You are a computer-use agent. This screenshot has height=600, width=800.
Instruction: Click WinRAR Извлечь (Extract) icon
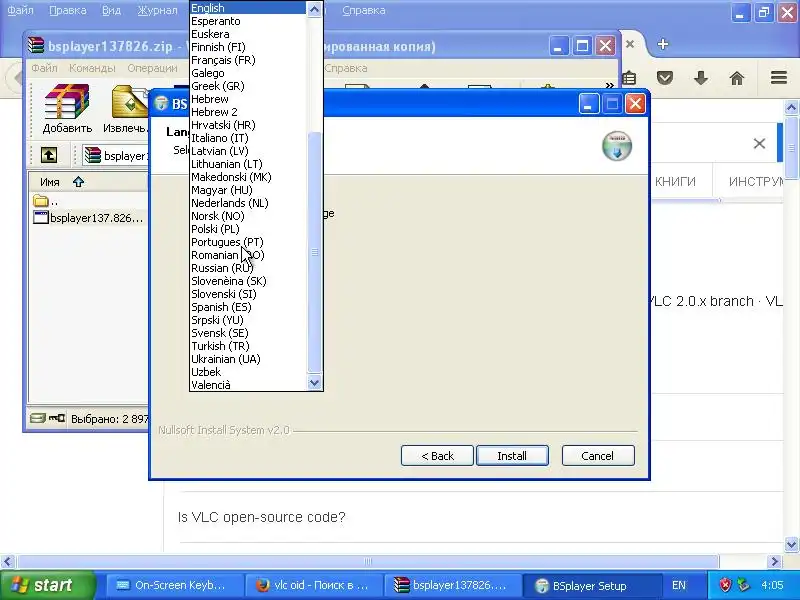click(x=126, y=109)
